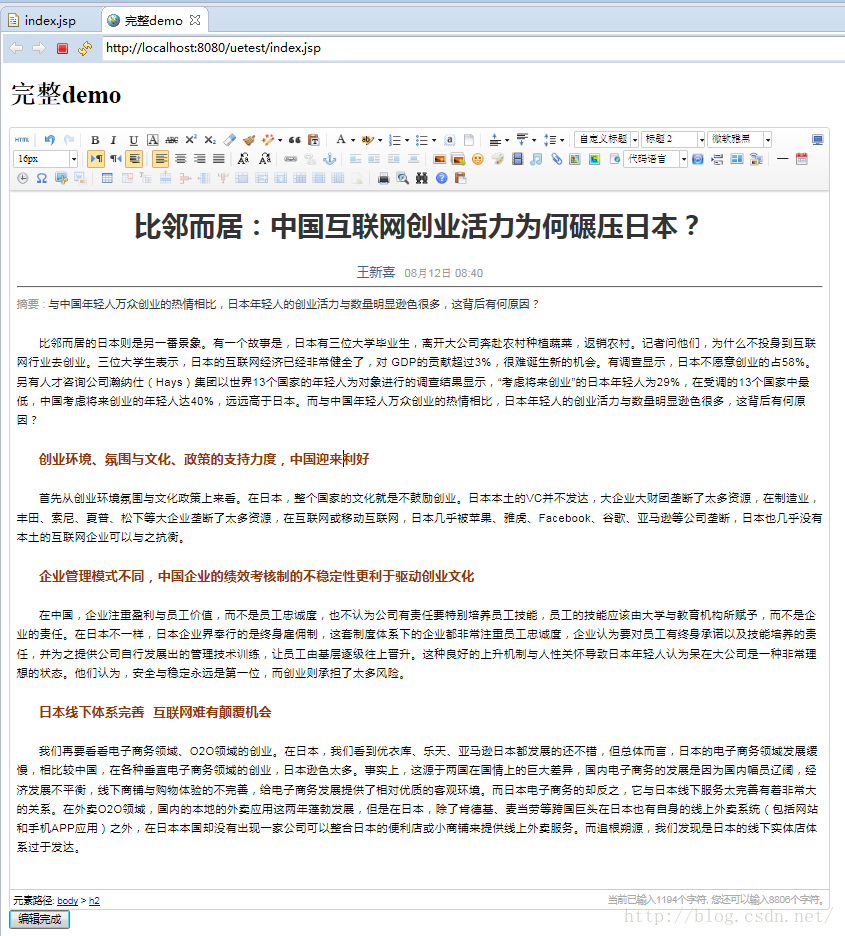
Task: Insert a blockquote
Action: click(294, 140)
